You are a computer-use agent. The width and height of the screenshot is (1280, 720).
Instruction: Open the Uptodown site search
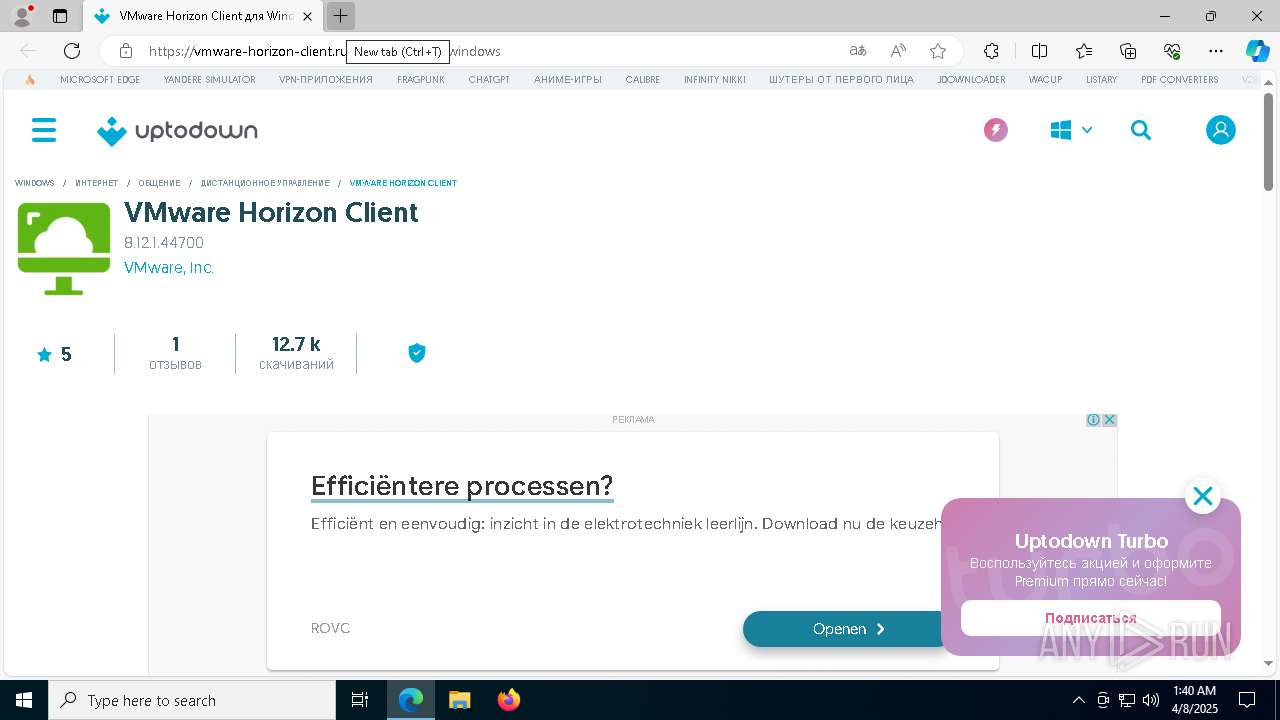(1141, 130)
